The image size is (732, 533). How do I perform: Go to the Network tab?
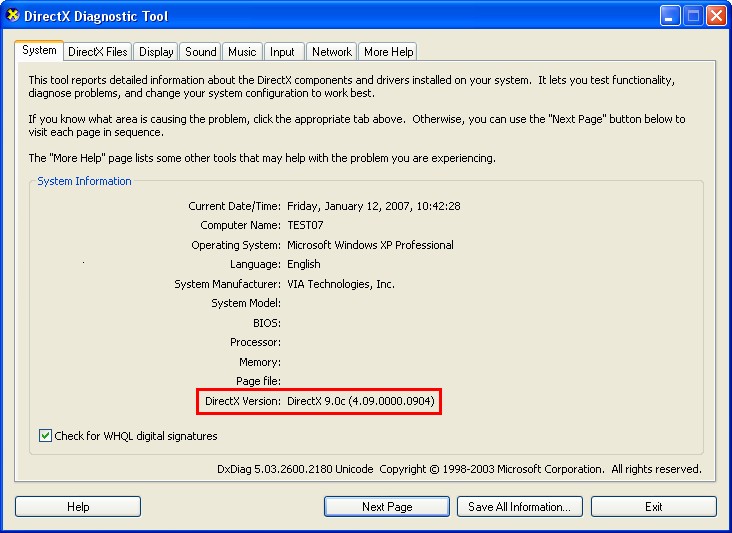pyautogui.click(x=332, y=52)
